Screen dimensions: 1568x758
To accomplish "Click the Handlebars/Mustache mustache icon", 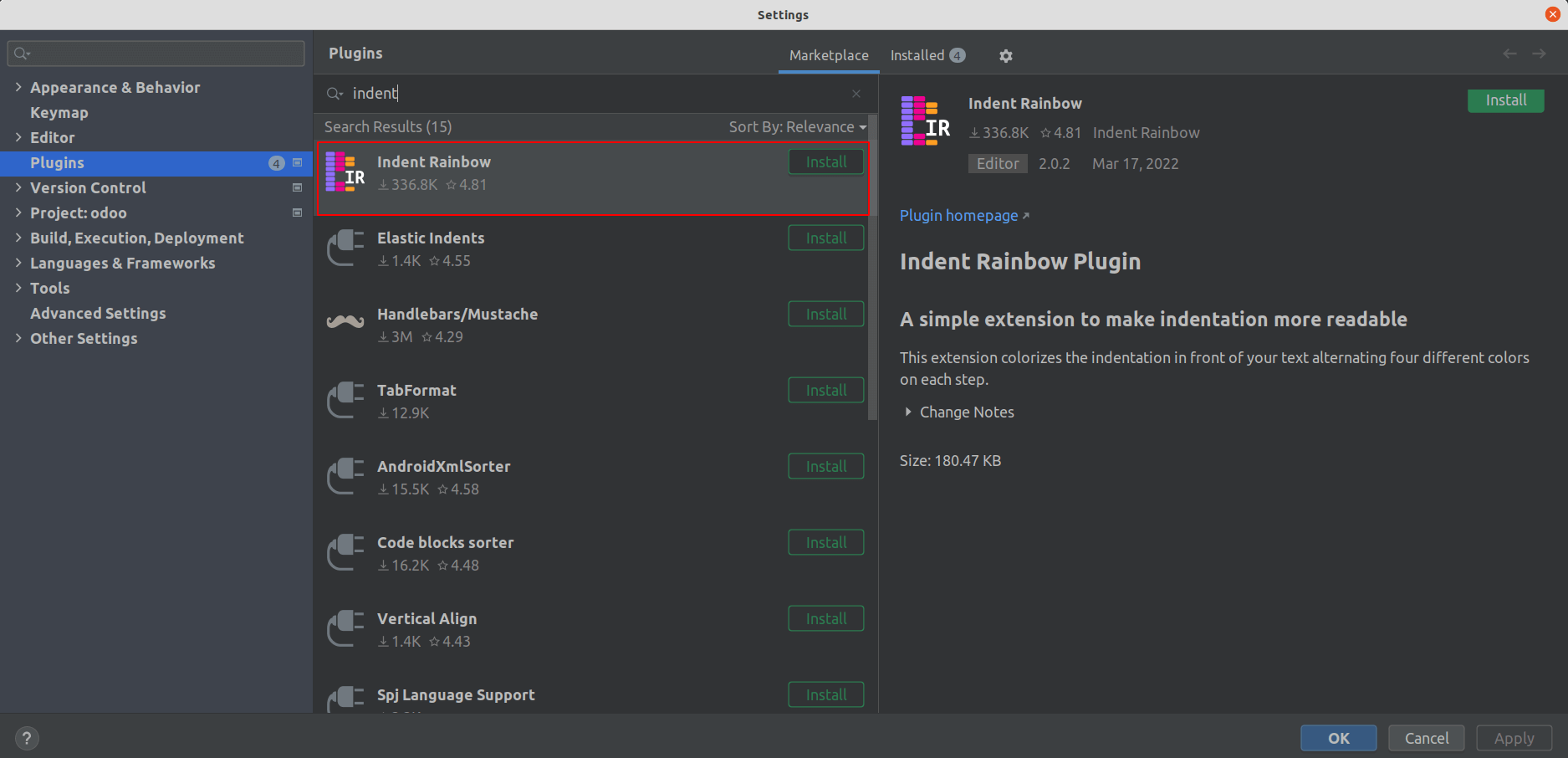I will (x=345, y=322).
